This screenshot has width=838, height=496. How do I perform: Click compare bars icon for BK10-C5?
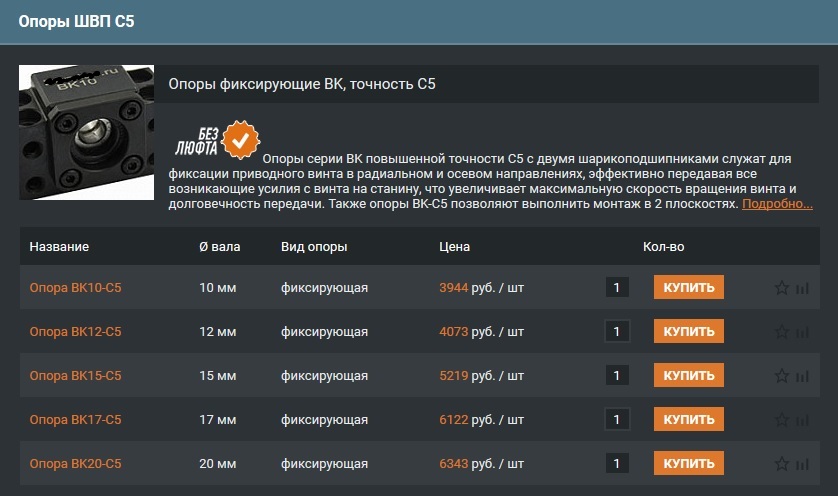click(x=802, y=288)
